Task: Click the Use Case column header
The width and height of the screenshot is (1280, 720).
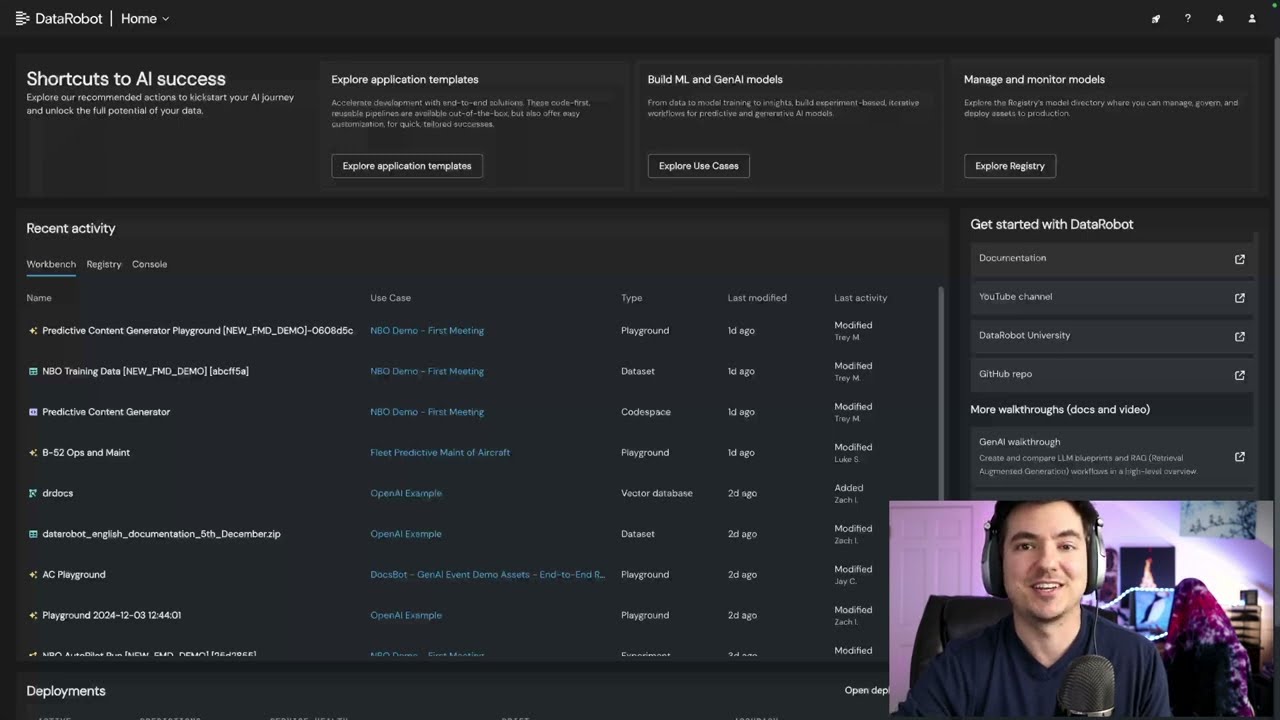Action: [390, 298]
